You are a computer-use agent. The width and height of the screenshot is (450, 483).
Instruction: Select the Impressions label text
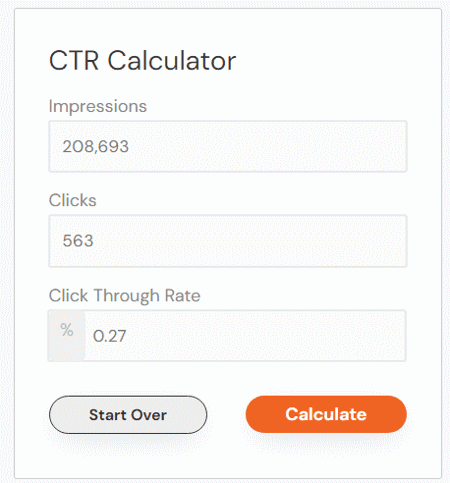point(98,106)
